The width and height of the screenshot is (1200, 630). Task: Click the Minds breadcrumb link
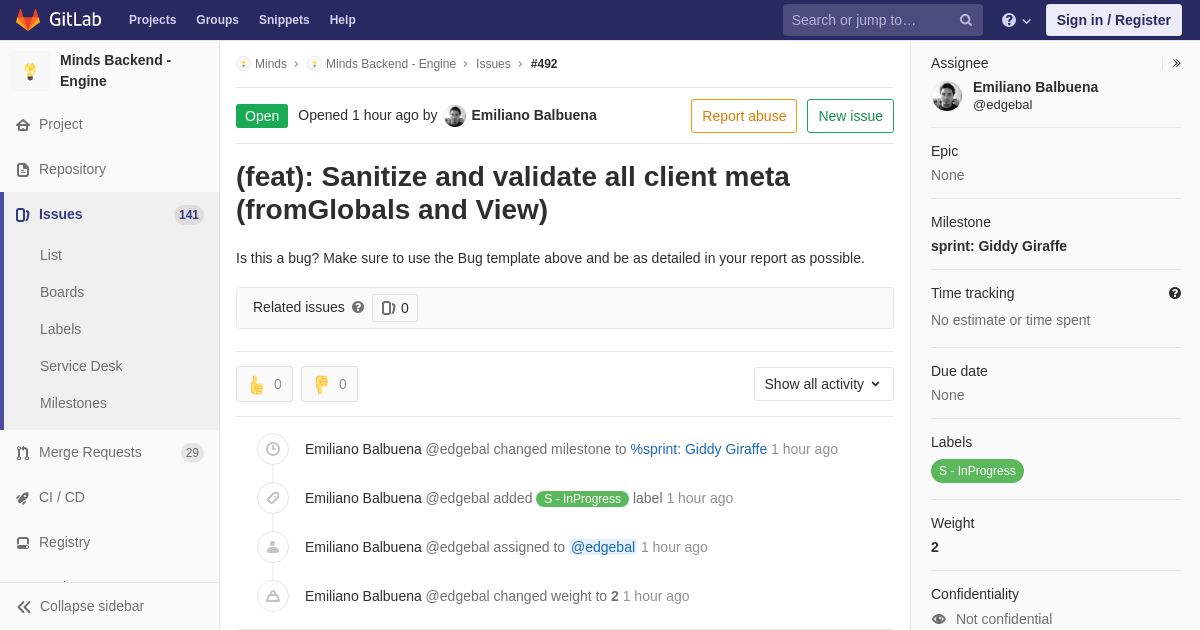tap(271, 64)
